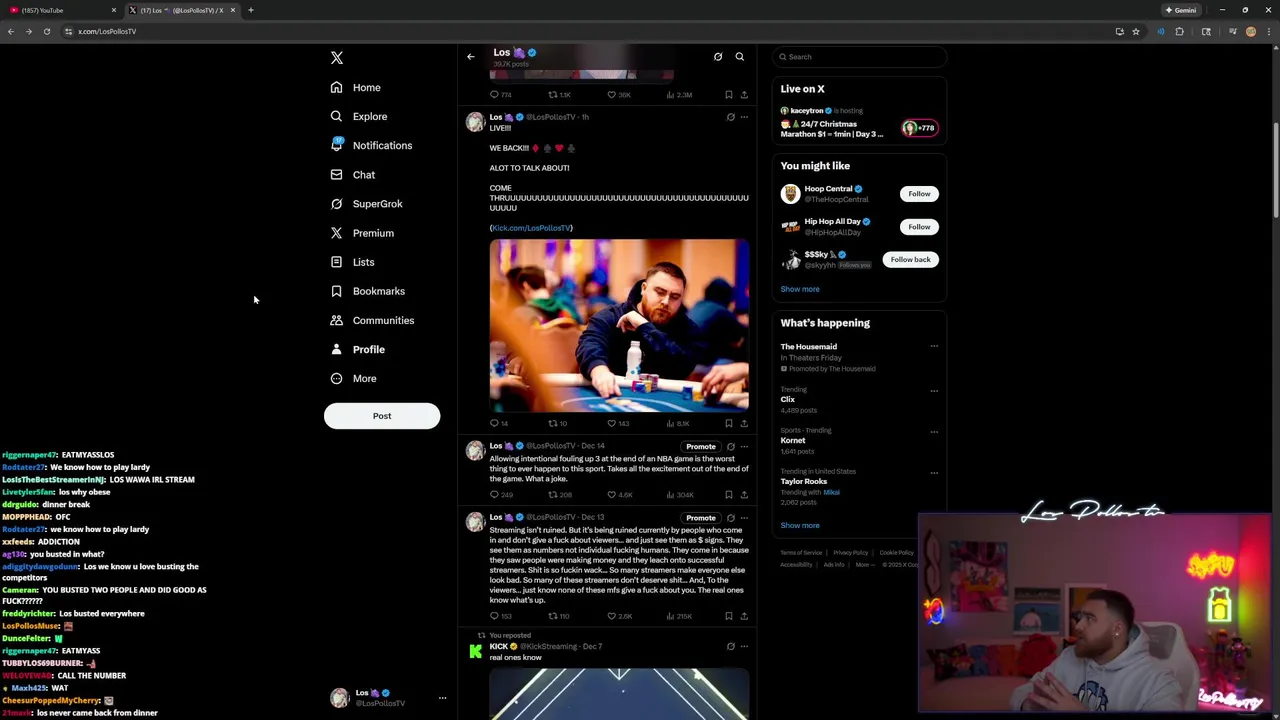Open a new browser tab
Viewport: 1280px width, 720px height.
(x=251, y=10)
